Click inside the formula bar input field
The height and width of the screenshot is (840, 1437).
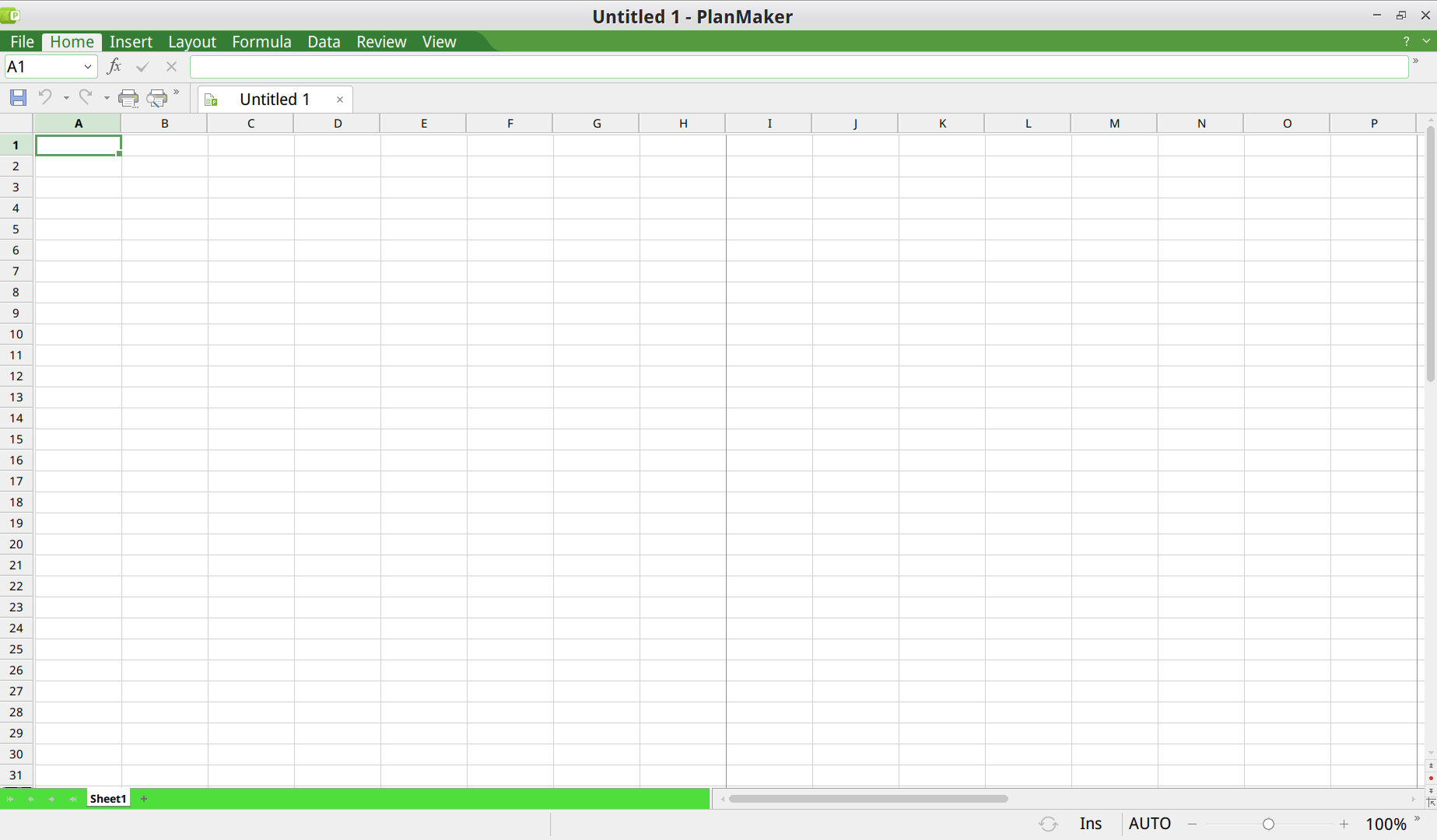click(x=798, y=67)
